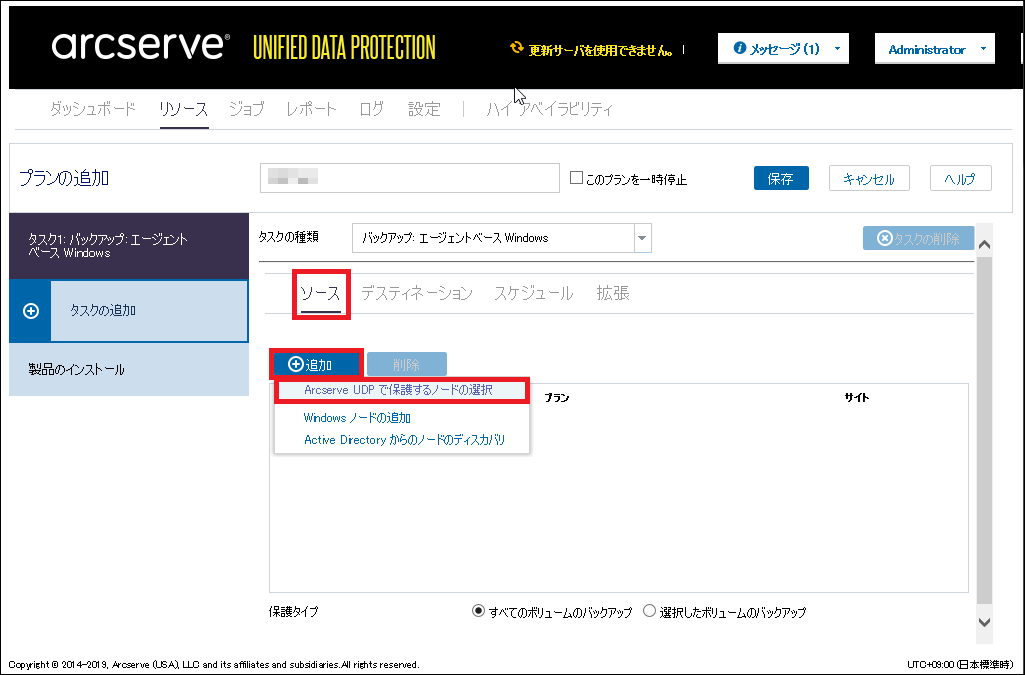Switch to ジョブ tab
The image size is (1025, 675).
[247, 108]
